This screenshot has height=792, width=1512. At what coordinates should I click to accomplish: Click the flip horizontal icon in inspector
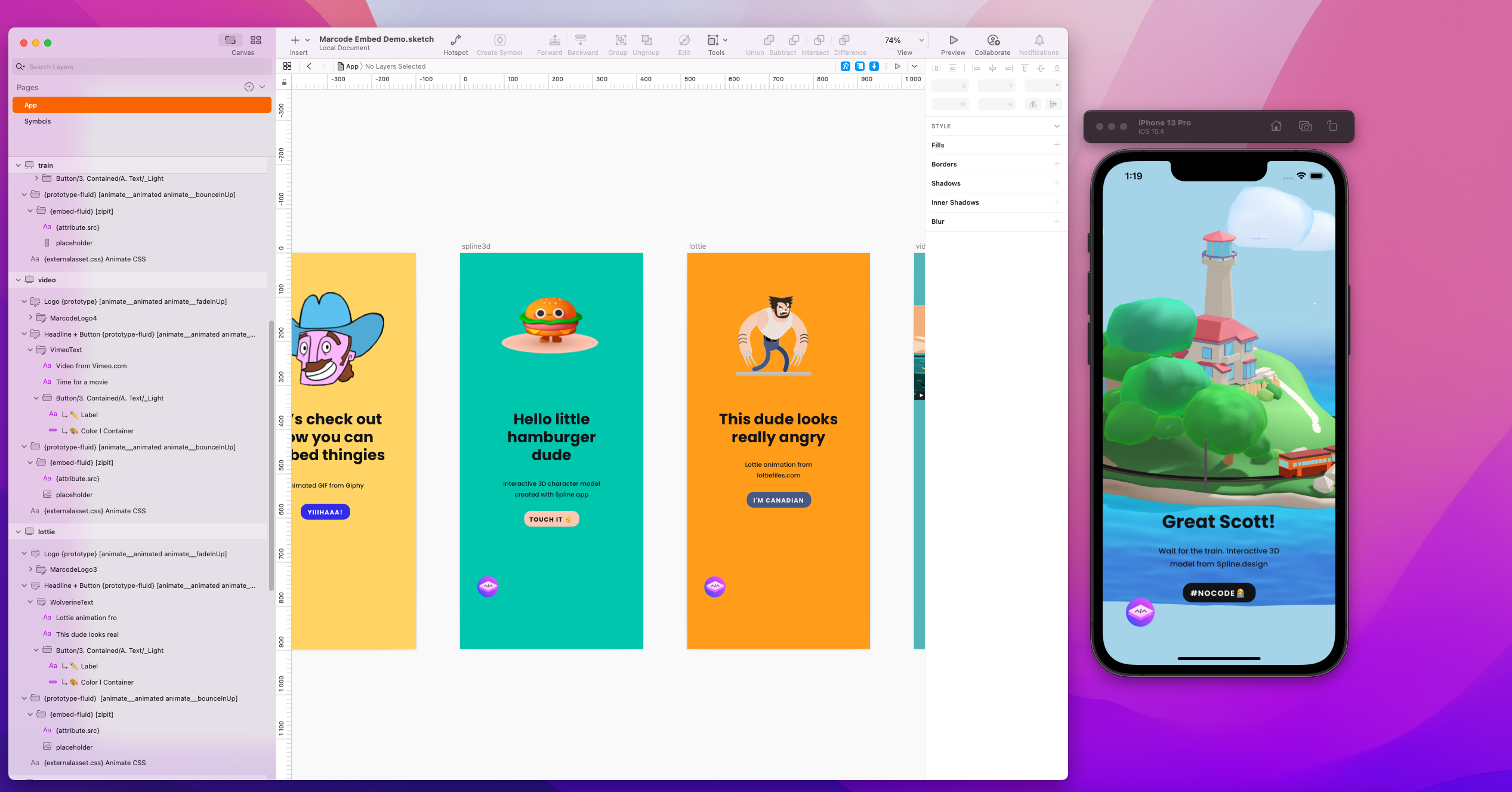pyautogui.click(x=1033, y=104)
